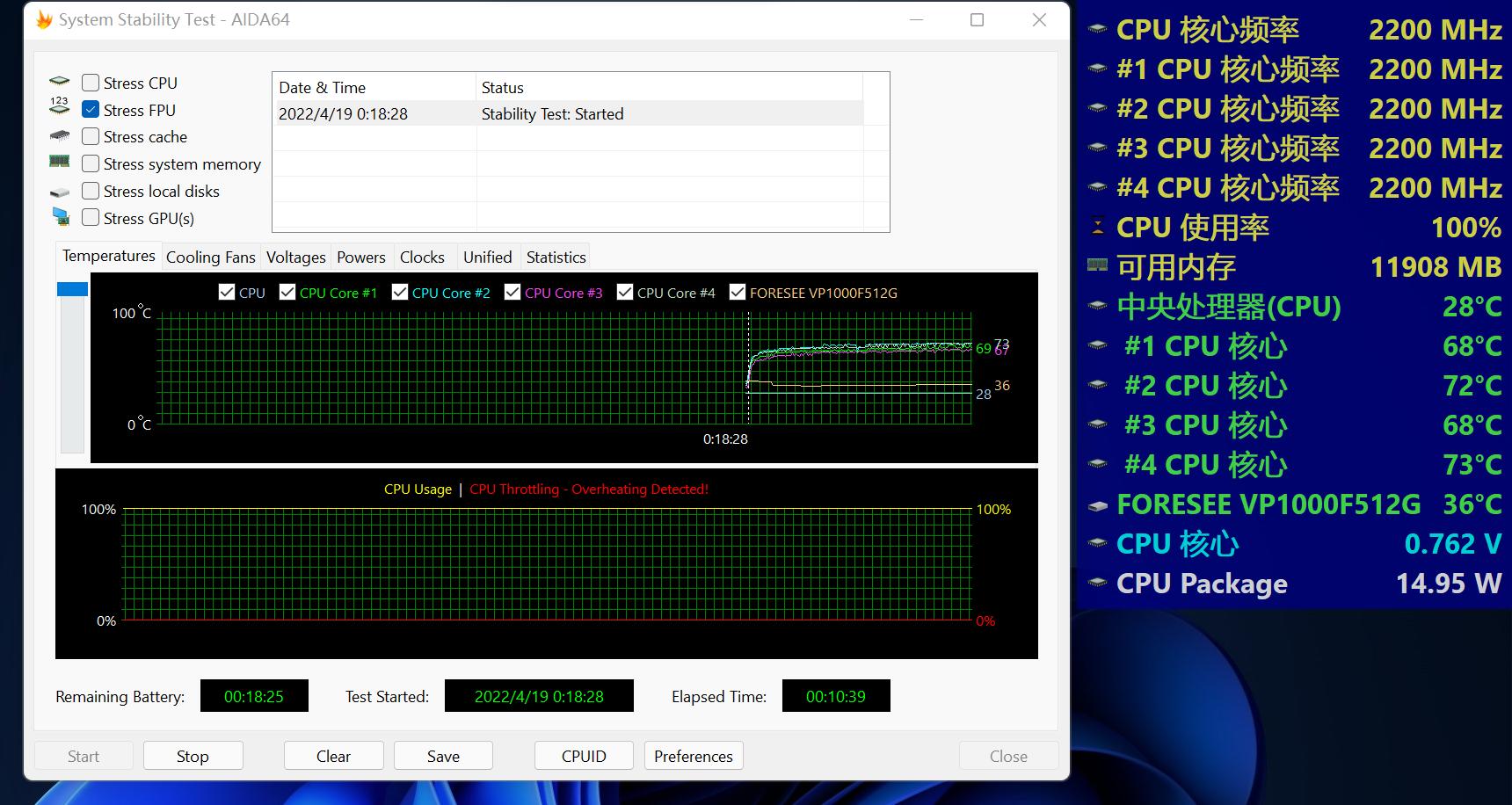Image resolution: width=1512 pixels, height=805 pixels.
Task: Click the monitor icon beside Stress GPU(s)
Action: tap(60, 216)
